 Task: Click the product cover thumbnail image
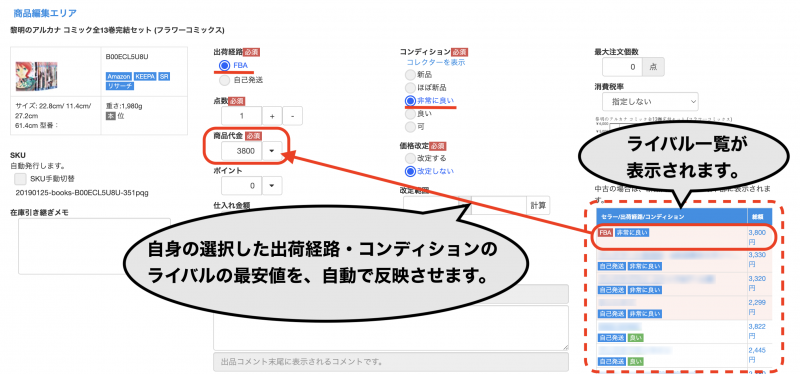pos(36,76)
